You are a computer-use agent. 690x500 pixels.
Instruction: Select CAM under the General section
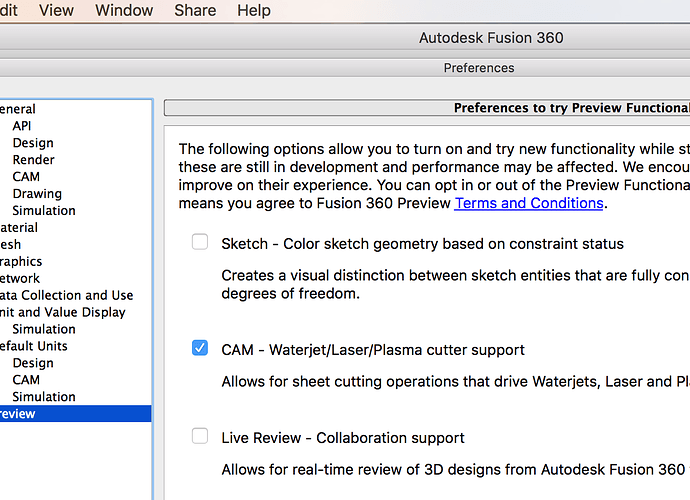[x=26, y=177]
